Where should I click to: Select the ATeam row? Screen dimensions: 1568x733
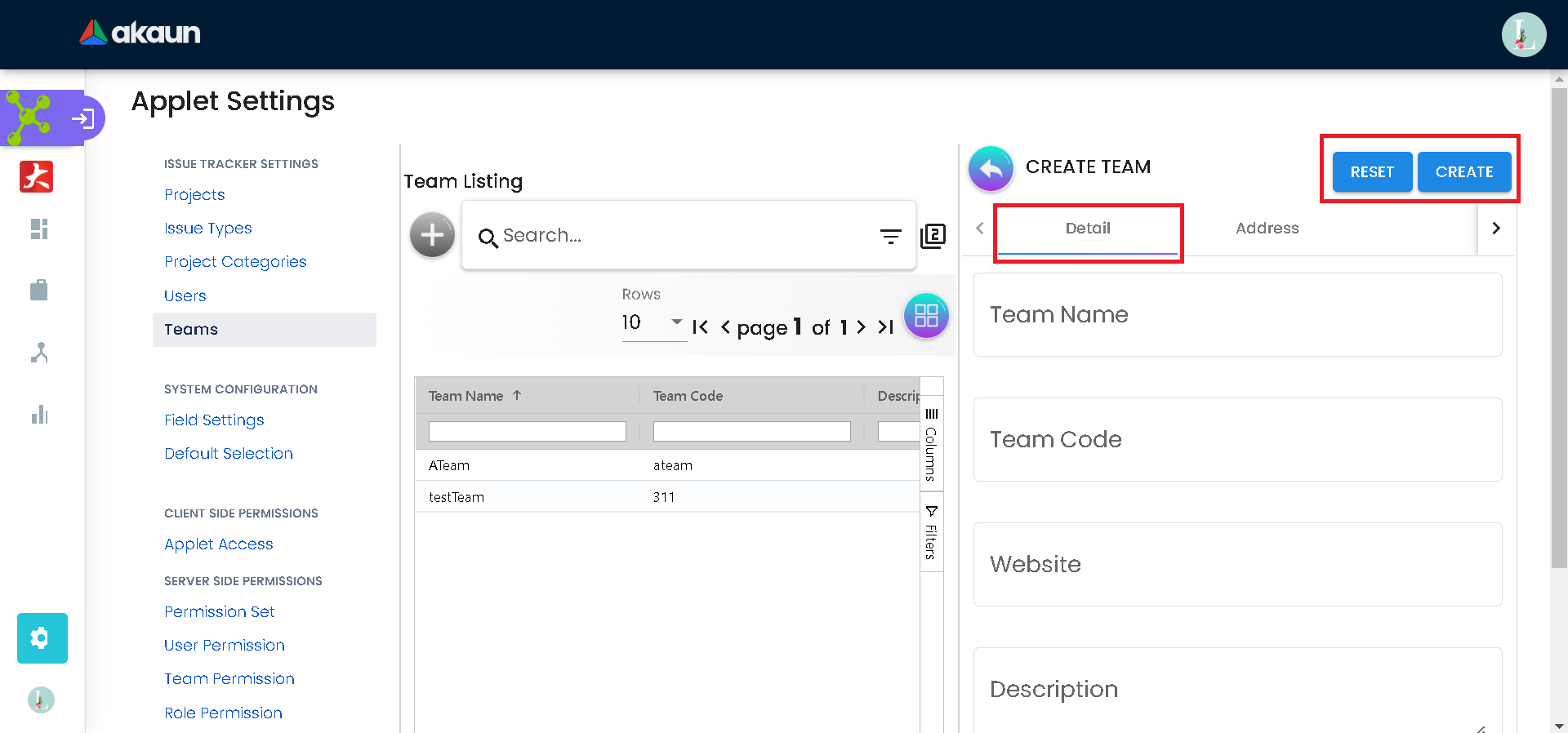[x=667, y=465]
